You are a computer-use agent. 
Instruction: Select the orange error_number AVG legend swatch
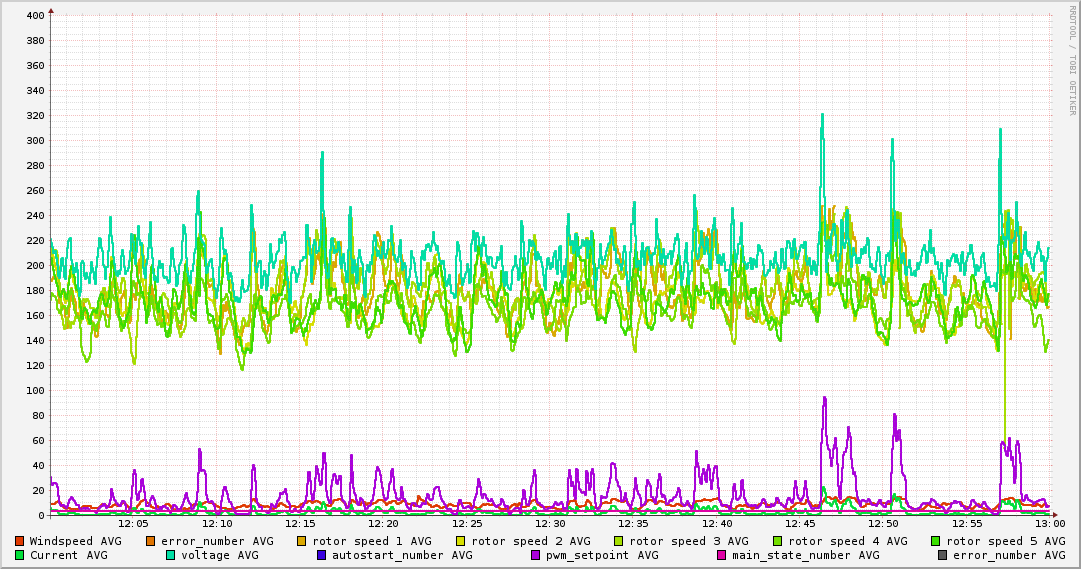tap(151, 541)
